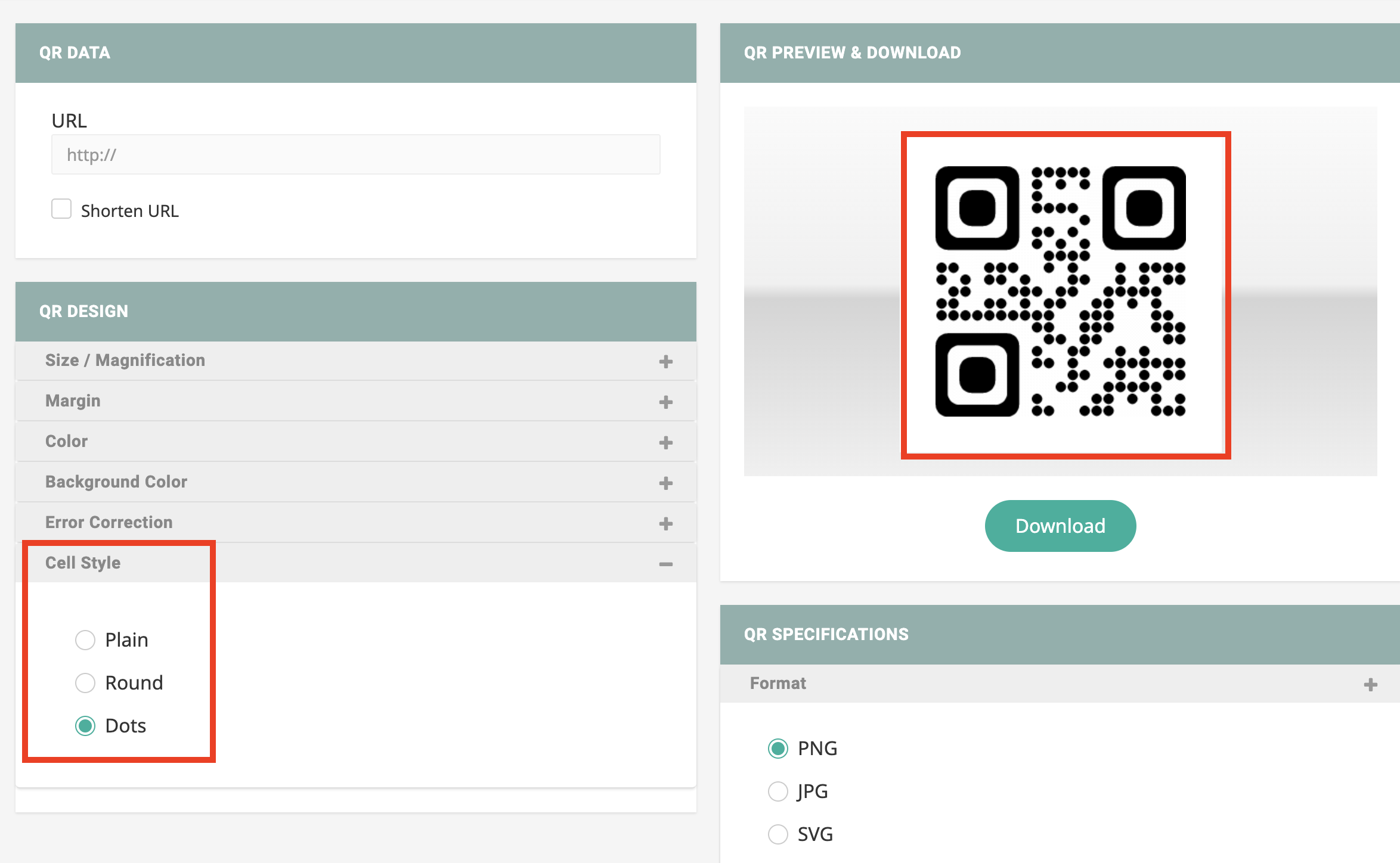The image size is (1400, 863).
Task: Pick JPG as output format
Action: pyautogui.click(x=778, y=791)
